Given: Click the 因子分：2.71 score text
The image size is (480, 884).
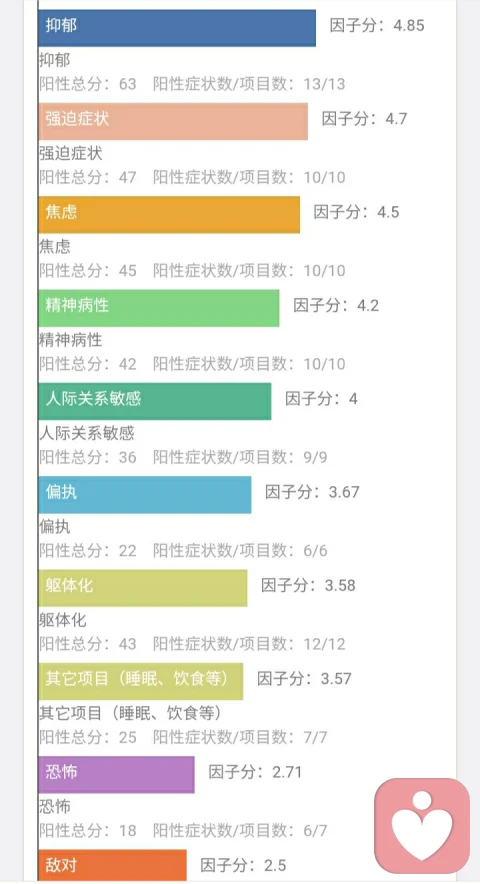Looking at the screenshot, I should click(x=255, y=772).
